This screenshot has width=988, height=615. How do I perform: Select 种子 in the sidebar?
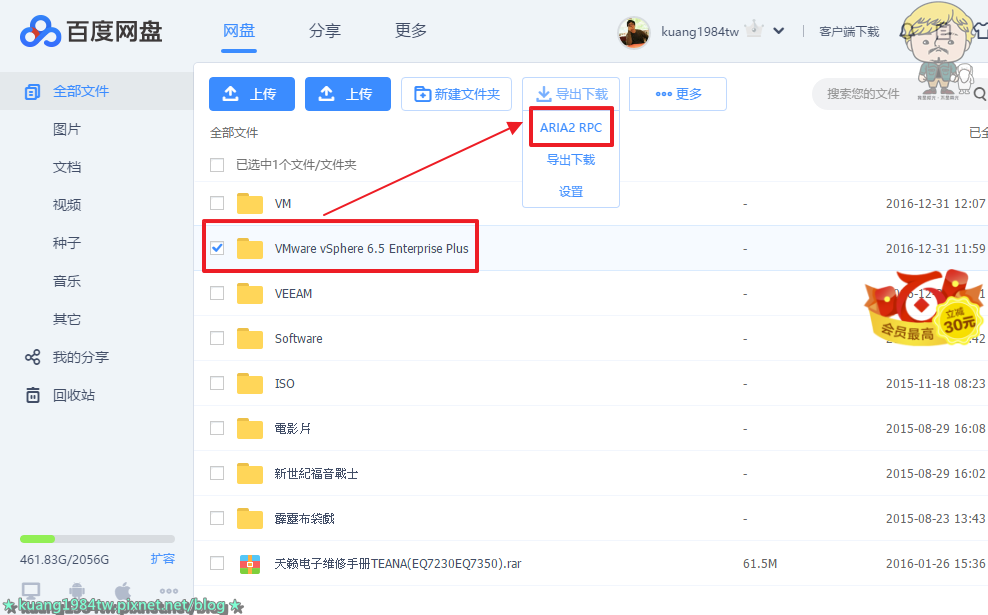67,243
